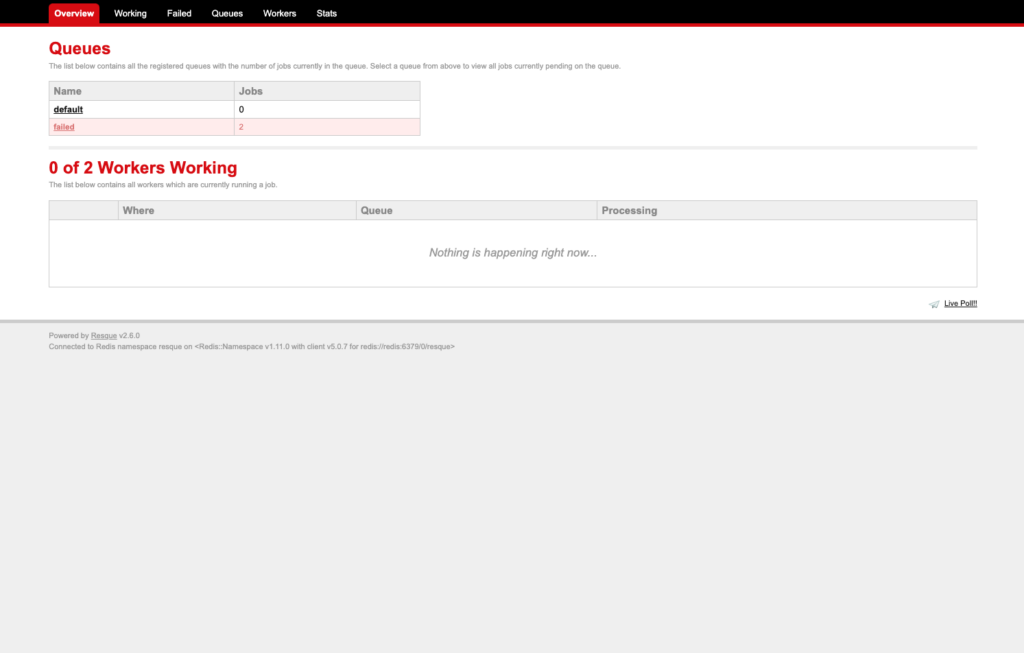Start live polling via Live Poll link

[960, 304]
